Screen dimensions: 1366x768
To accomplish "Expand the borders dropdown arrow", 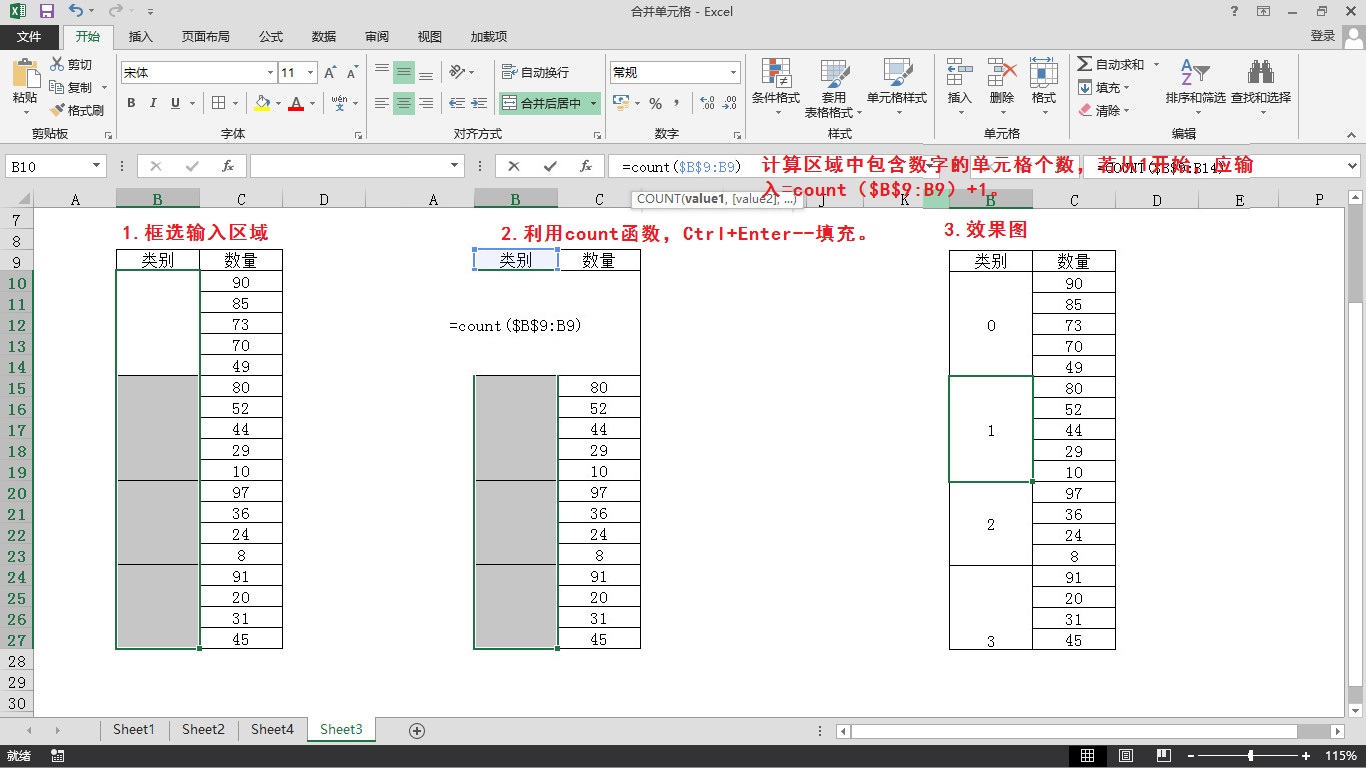I will 235,103.
